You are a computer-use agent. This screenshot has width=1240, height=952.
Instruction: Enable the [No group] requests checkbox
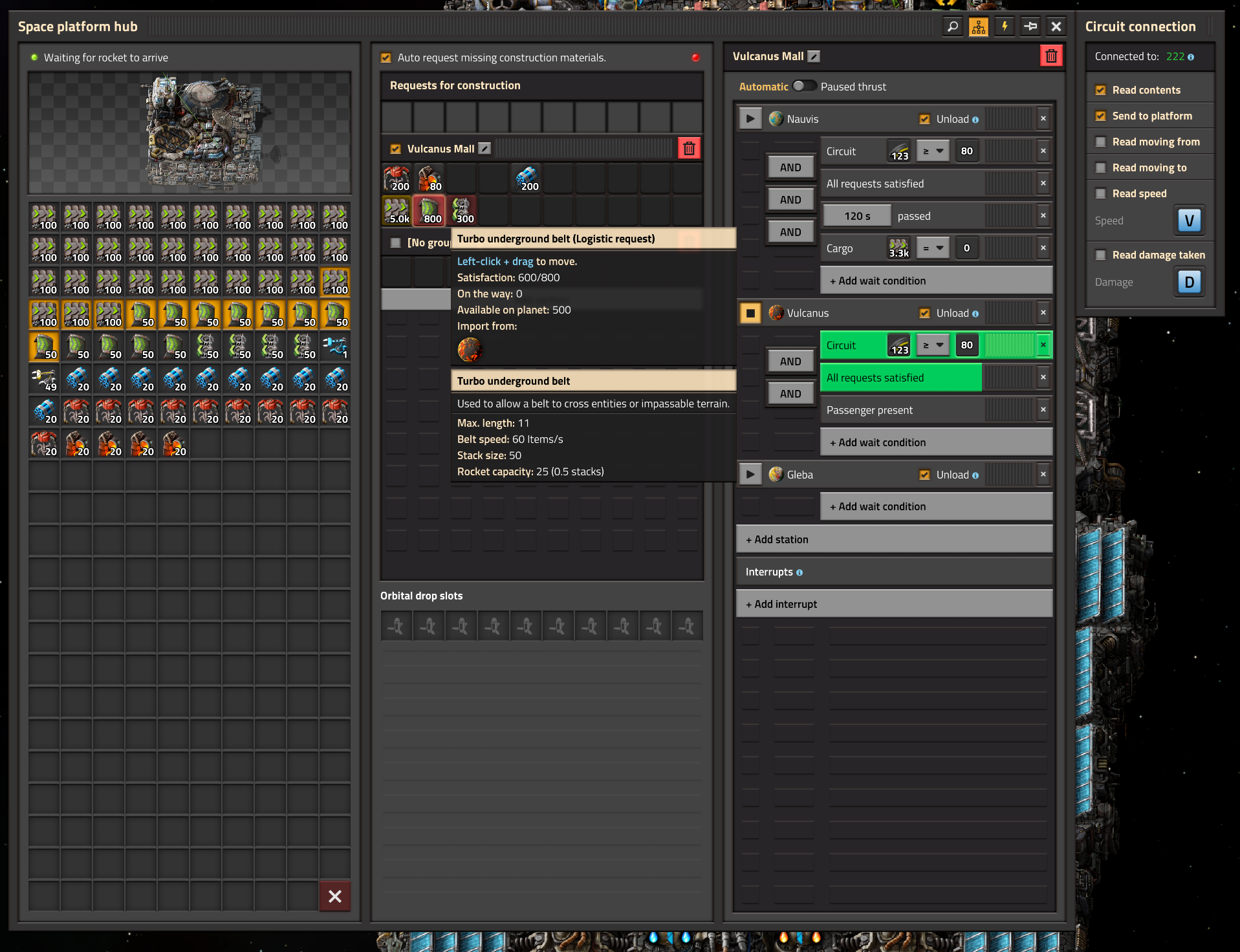(x=396, y=243)
